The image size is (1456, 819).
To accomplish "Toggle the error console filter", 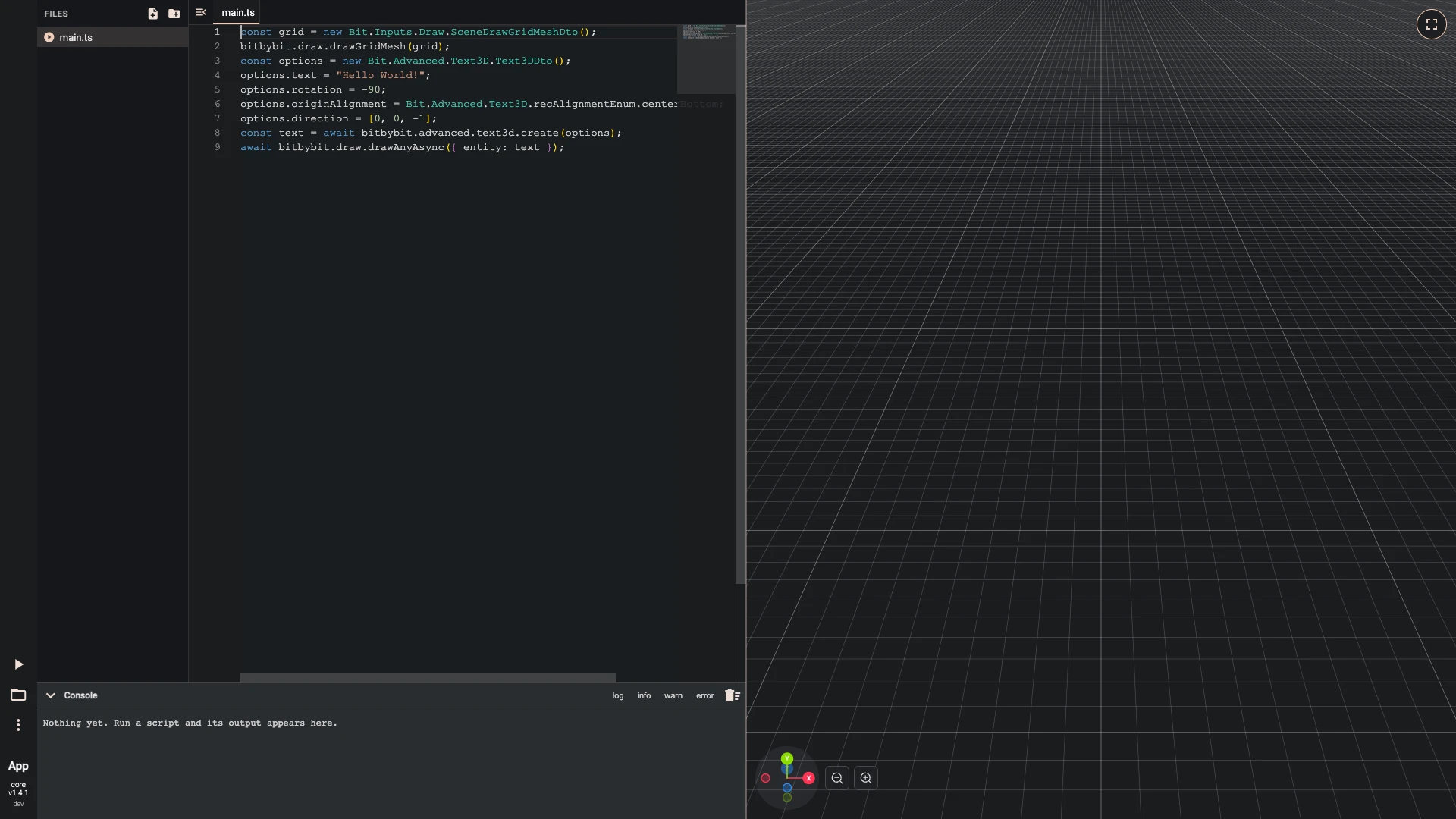I will tap(705, 695).
